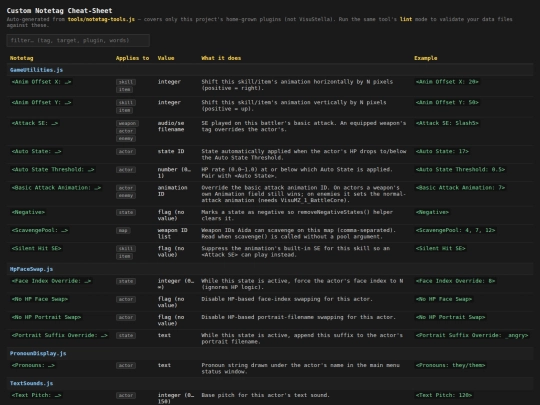Click example <Anim Offset Y: 50>
The image size is (540, 405).
pos(447,102)
